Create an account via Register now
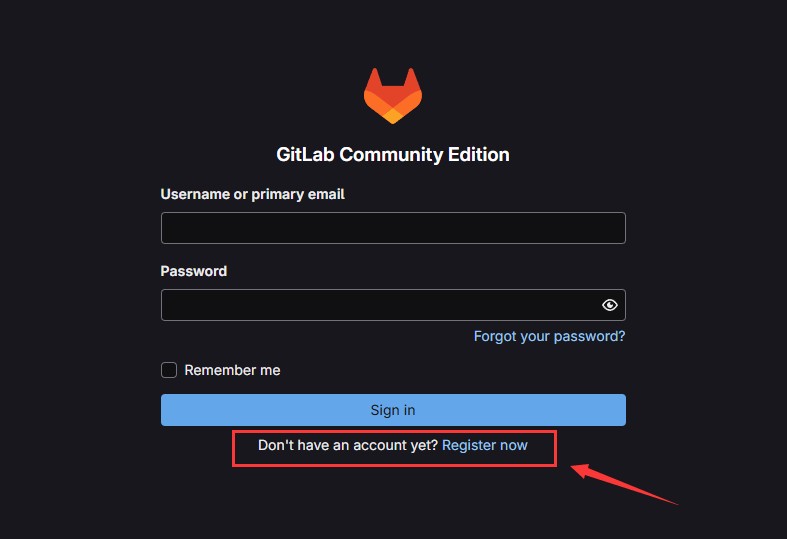The width and height of the screenshot is (787, 539). [484, 445]
